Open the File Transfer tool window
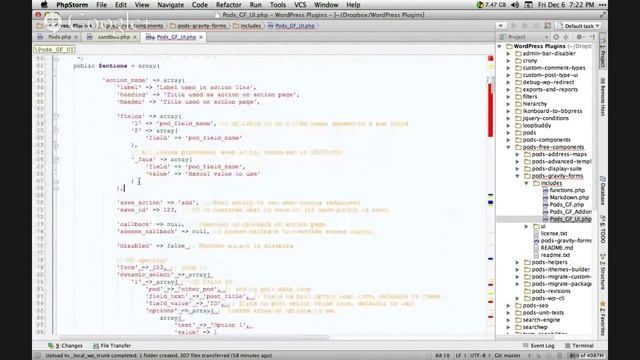Screen dimensions: 640x360 (112, 346)
